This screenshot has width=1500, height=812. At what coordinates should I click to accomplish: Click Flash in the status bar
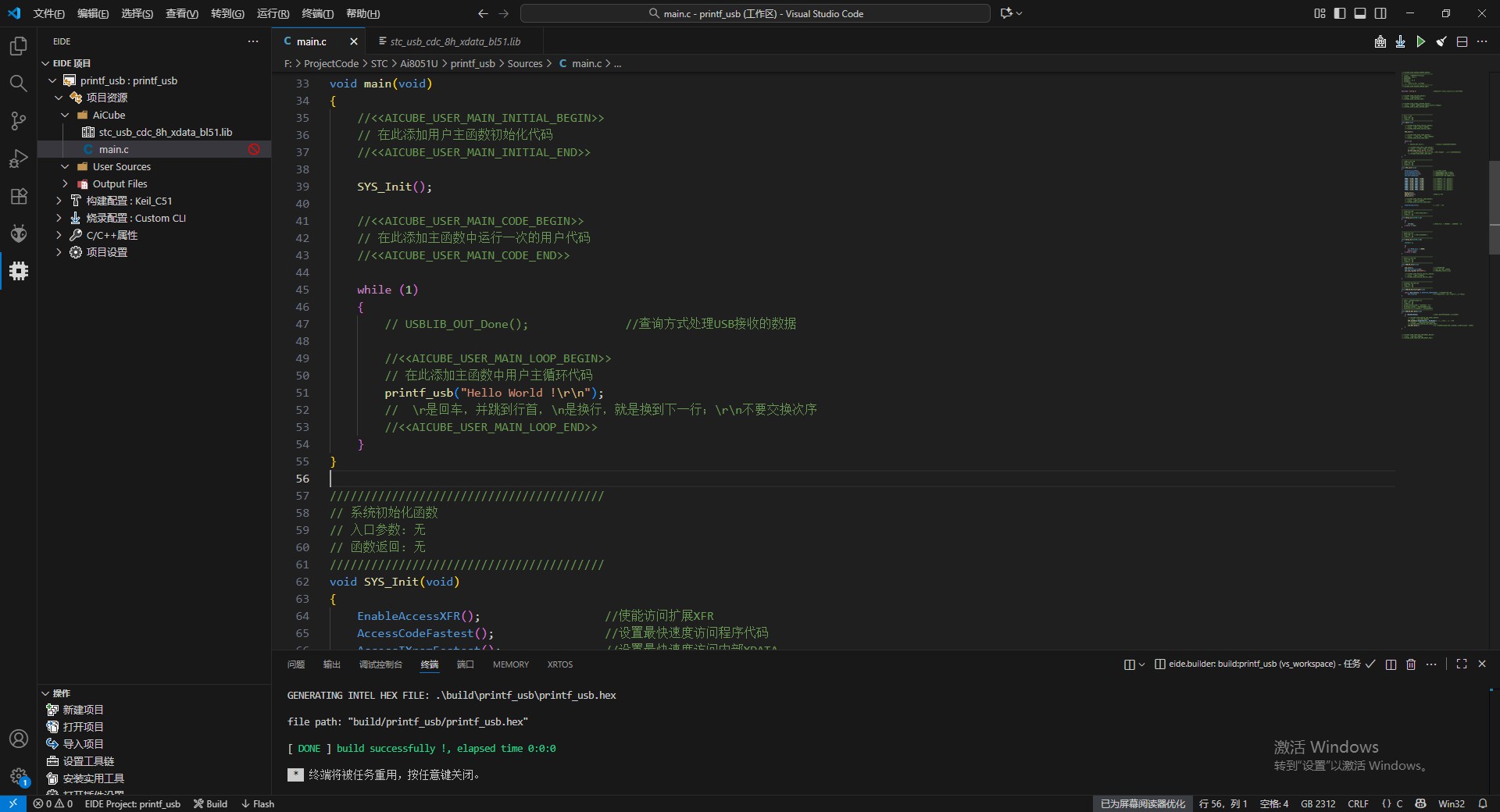(258, 803)
